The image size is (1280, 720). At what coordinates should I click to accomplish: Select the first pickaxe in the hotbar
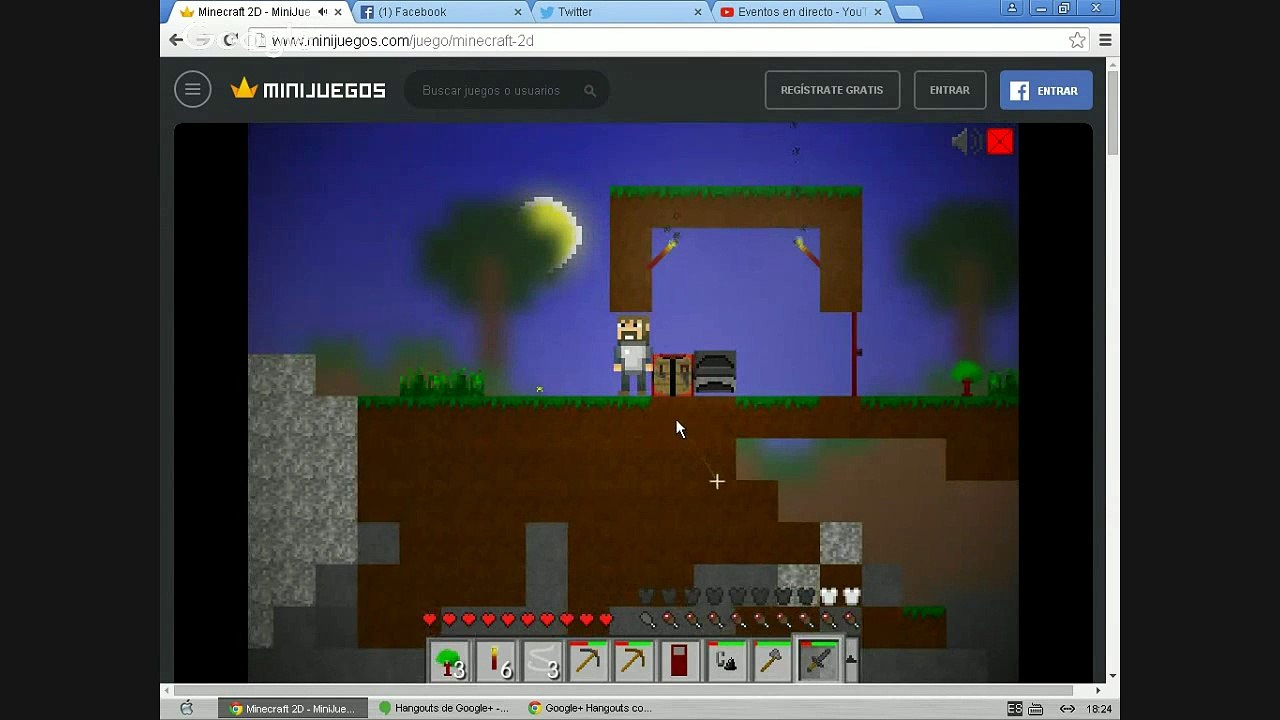point(588,661)
